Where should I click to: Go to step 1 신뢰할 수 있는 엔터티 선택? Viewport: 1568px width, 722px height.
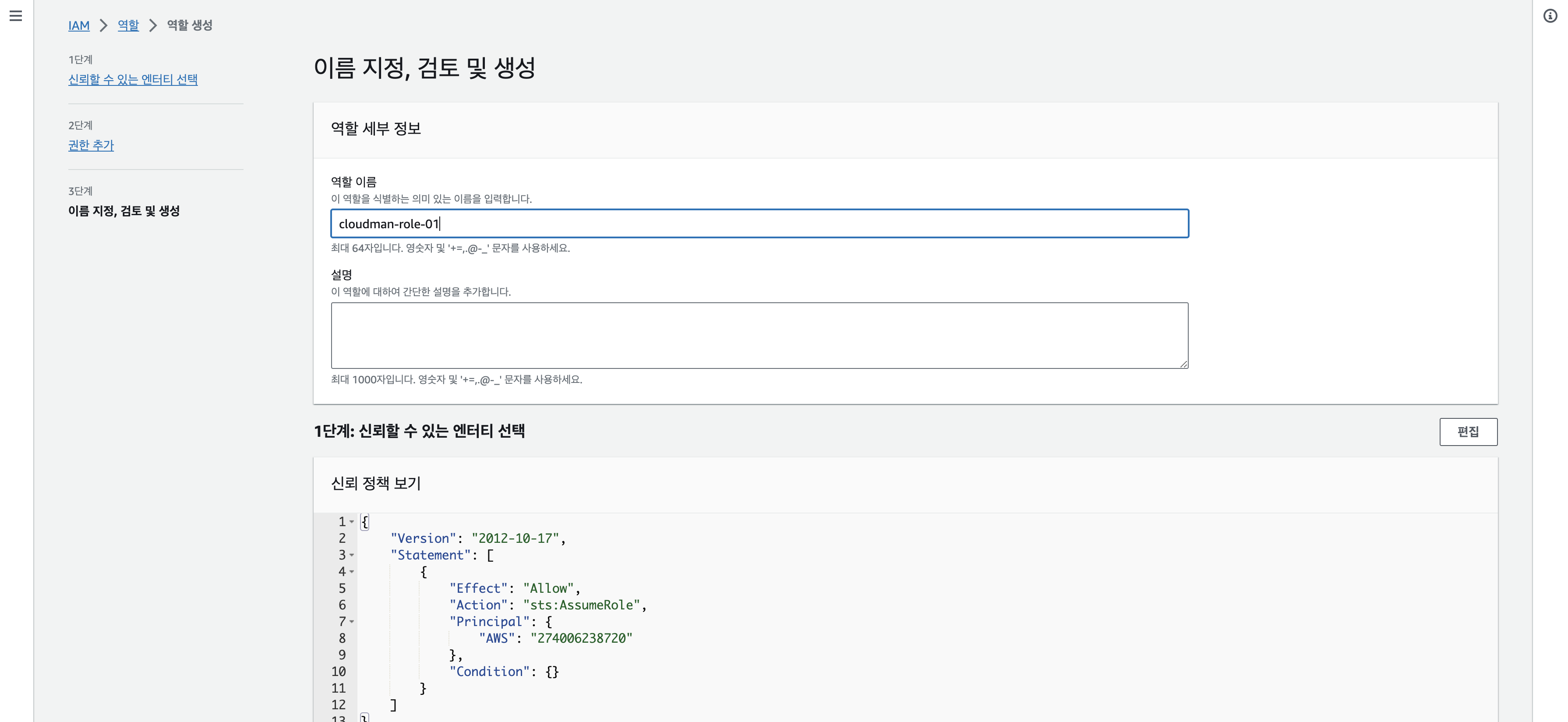pyautogui.click(x=133, y=80)
